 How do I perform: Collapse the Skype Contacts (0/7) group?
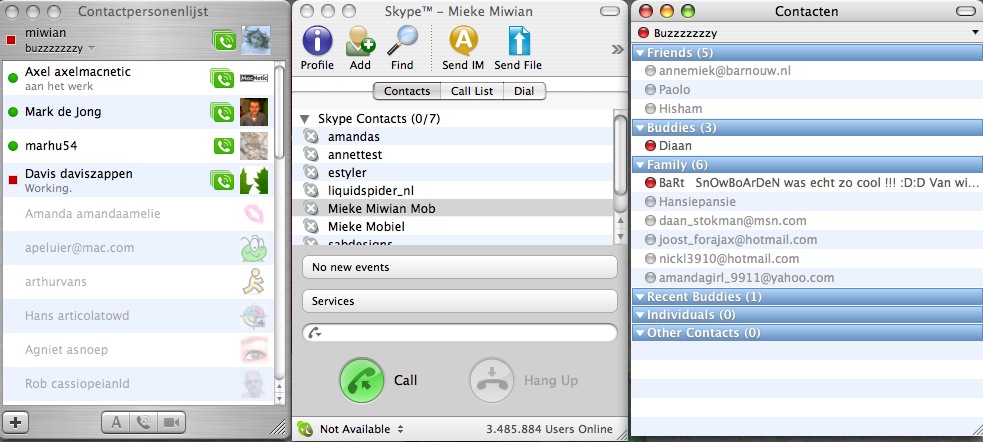tap(305, 118)
